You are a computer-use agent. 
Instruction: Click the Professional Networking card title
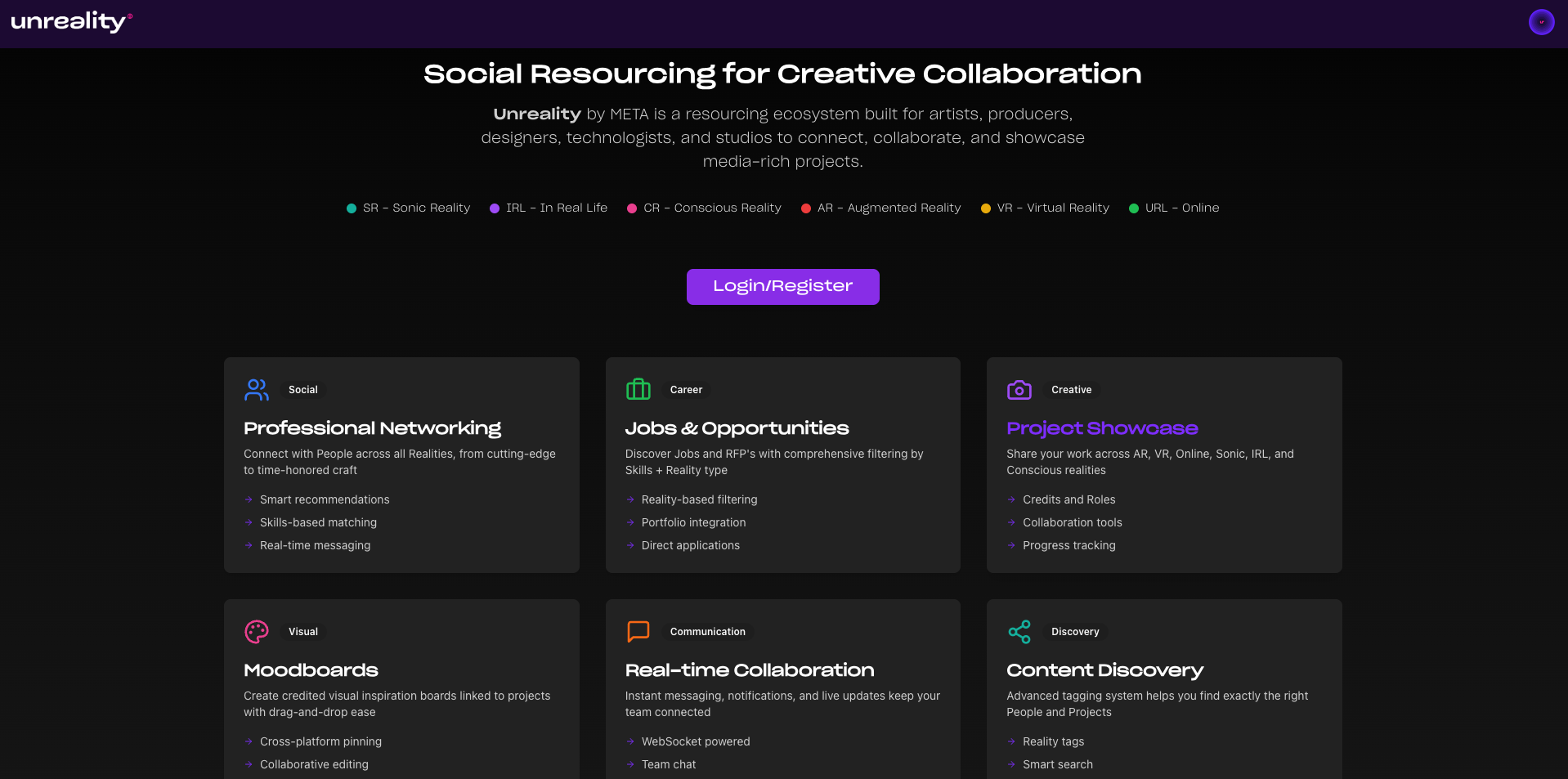372,428
